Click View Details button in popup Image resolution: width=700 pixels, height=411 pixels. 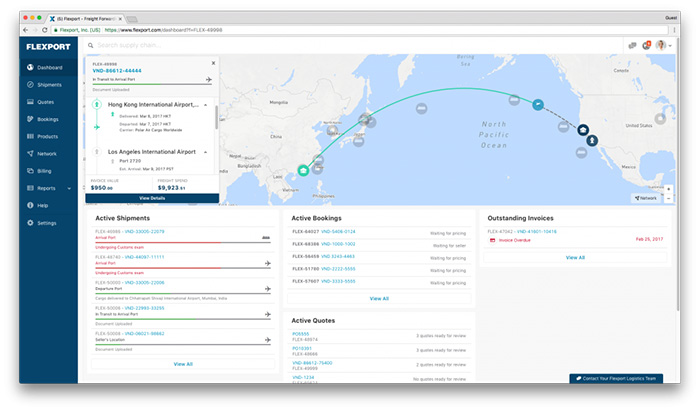(152, 198)
